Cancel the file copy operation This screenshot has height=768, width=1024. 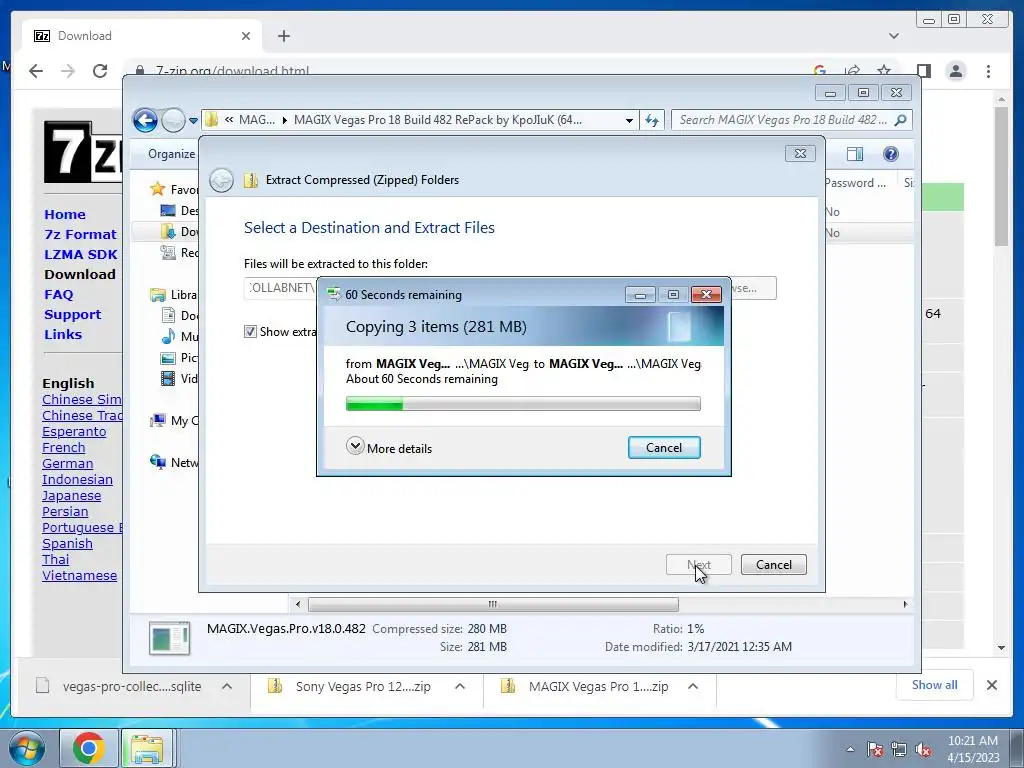(664, 447)
